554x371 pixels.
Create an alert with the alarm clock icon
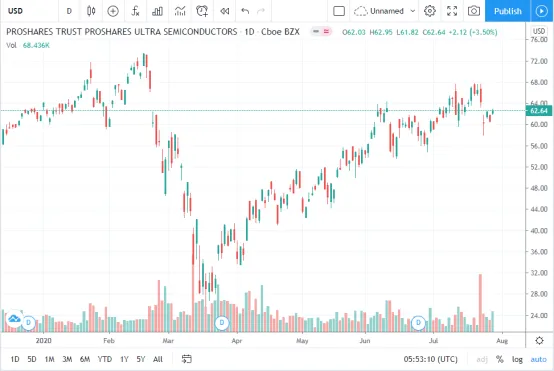coord(202,11)
